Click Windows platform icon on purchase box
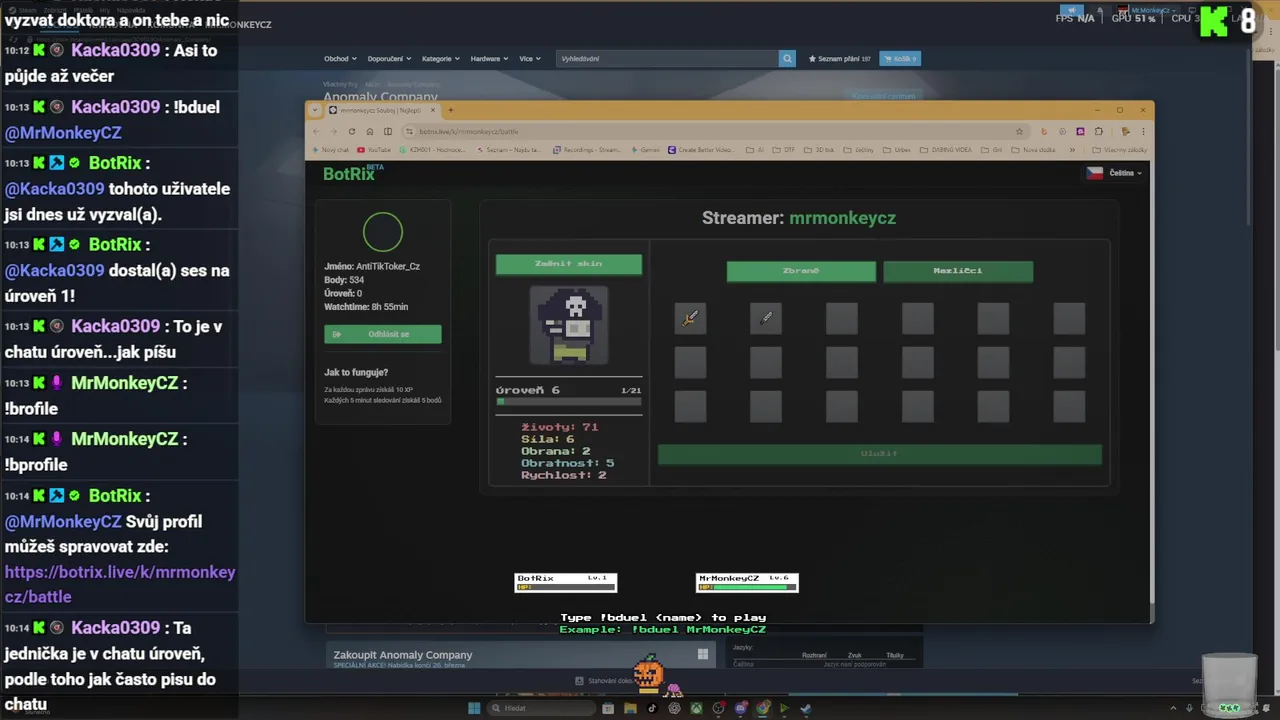 click(x=703, y=654)
